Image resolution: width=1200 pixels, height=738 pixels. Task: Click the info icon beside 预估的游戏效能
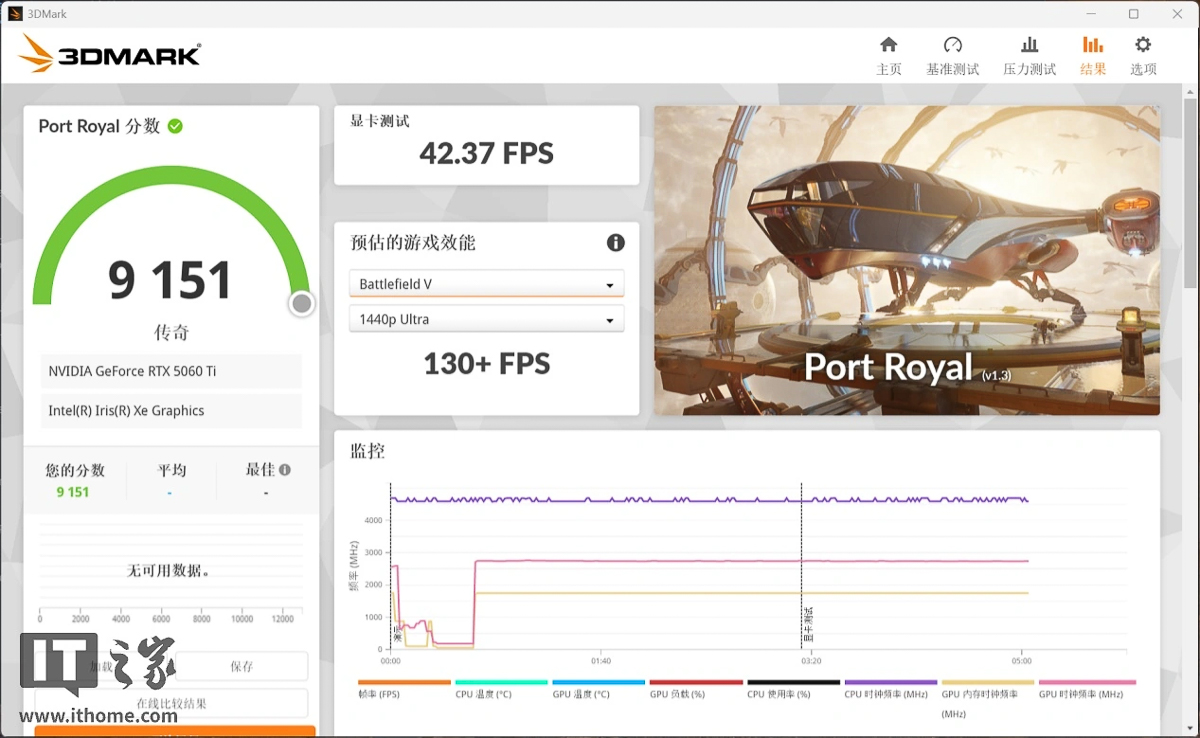click(616, 242)
